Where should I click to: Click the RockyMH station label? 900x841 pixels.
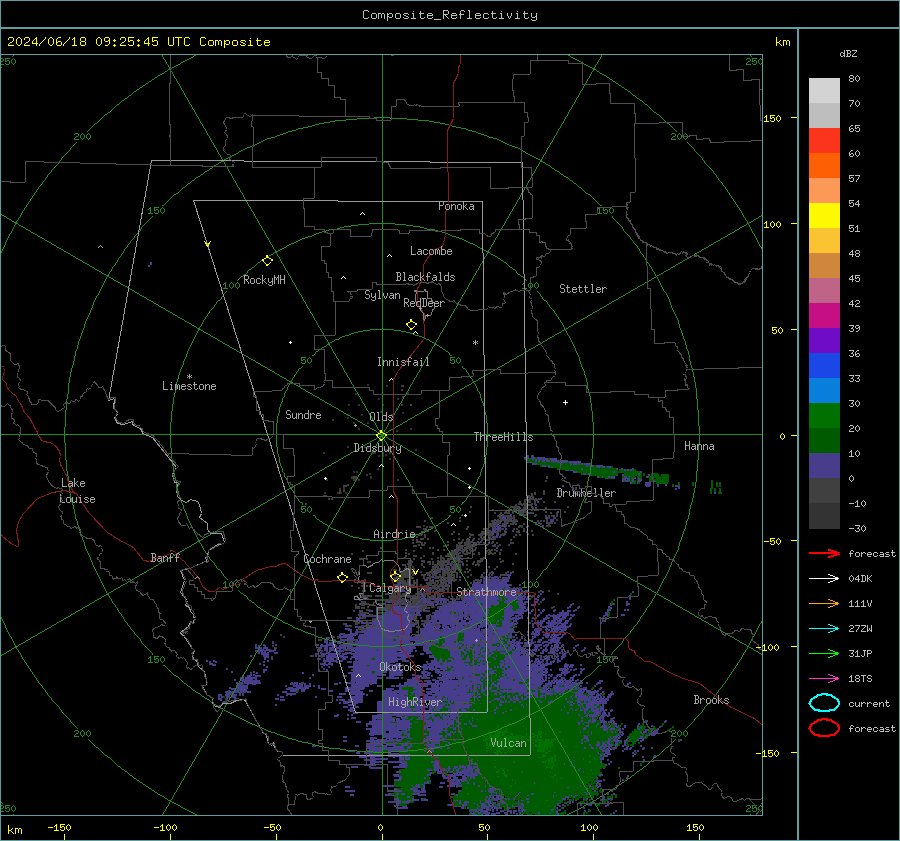[x=264, y=280]
